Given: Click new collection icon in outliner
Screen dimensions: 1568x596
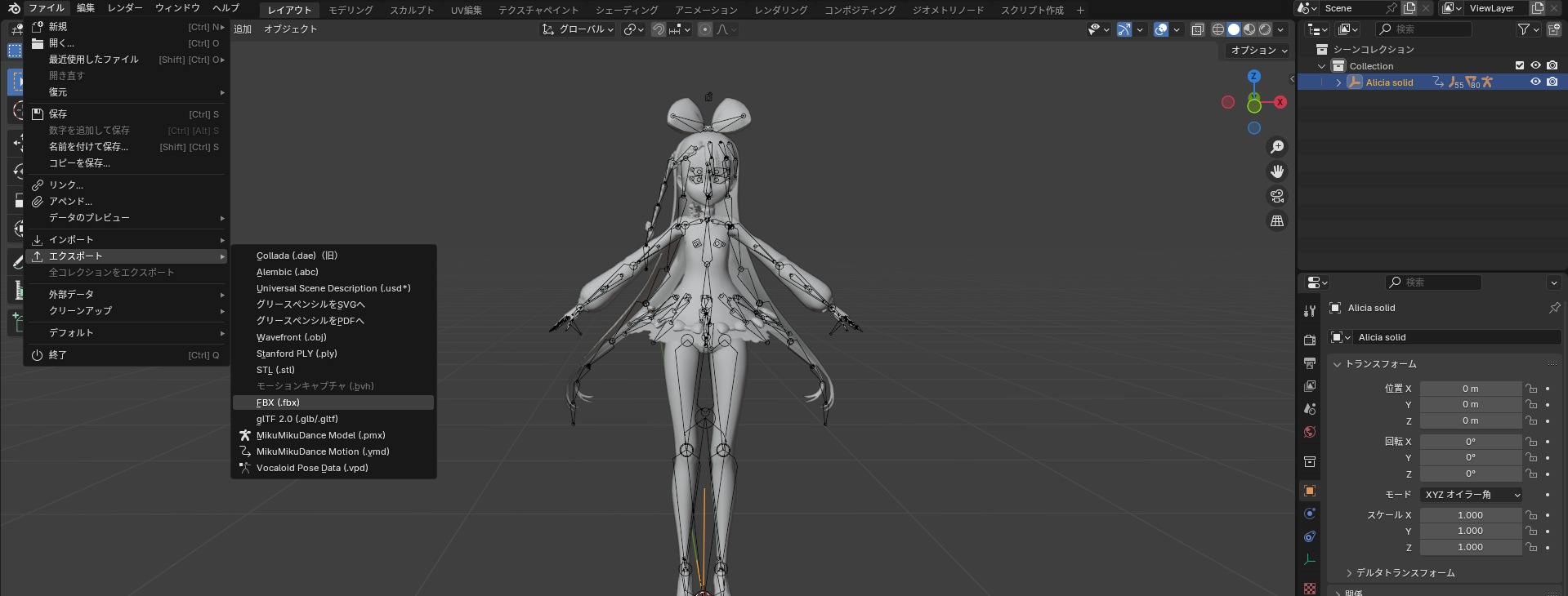Looking at the screenshot, I should (1553, 29).
